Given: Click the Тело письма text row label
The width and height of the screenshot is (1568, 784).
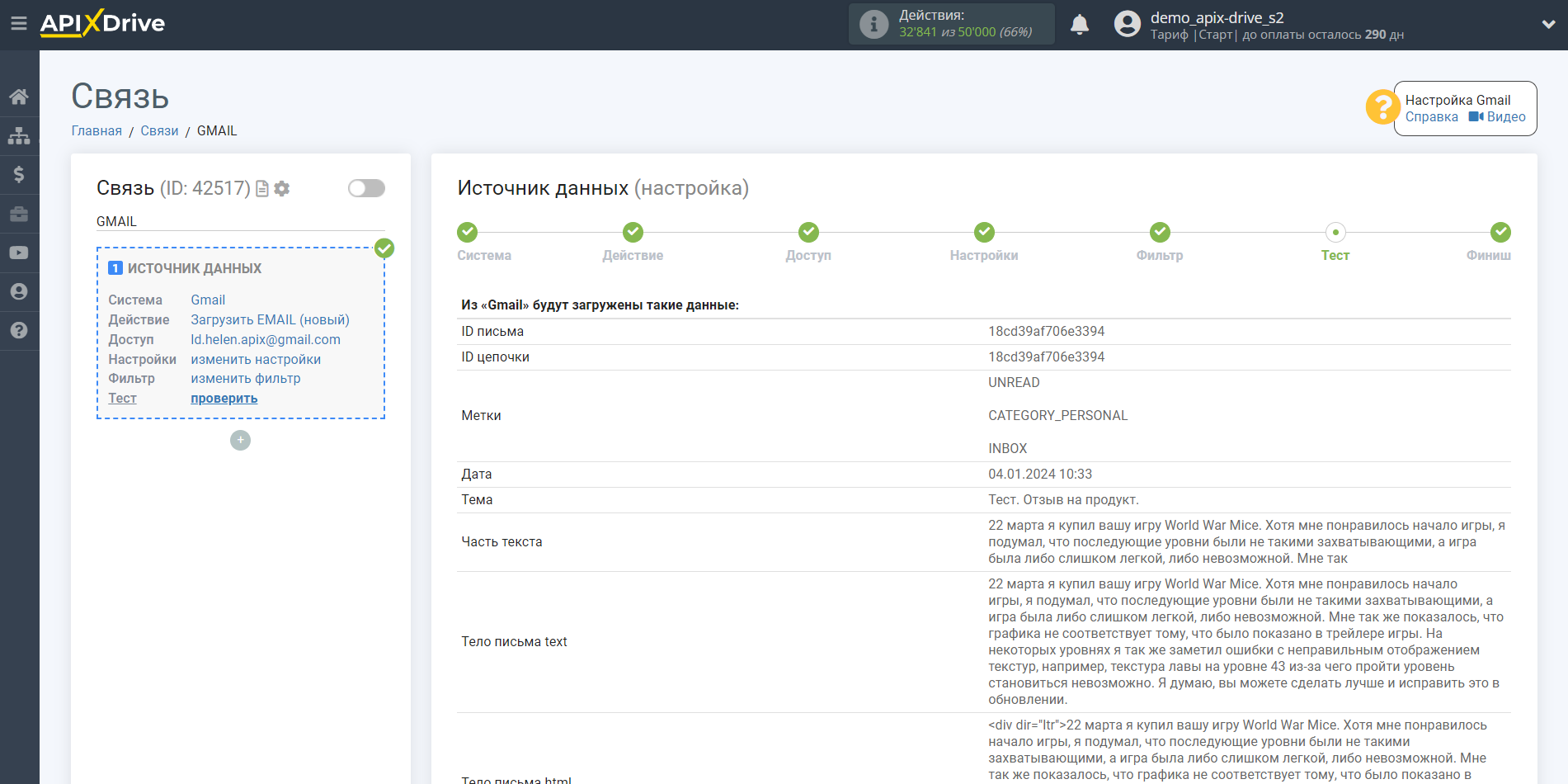Looking at the screenshot, I should tap(514, 642).
